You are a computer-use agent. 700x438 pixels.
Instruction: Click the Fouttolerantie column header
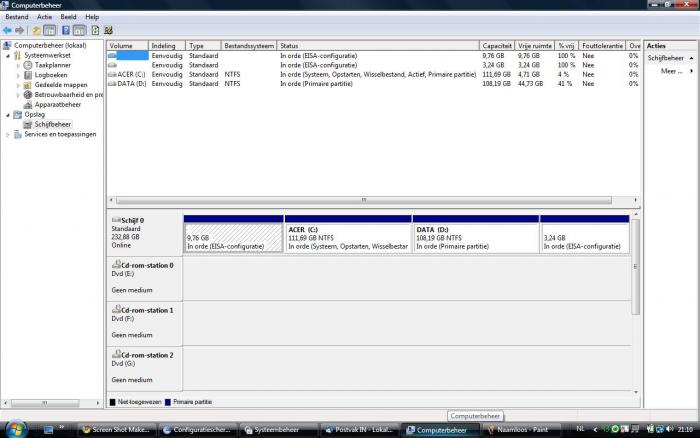click(x=602, y=46)
